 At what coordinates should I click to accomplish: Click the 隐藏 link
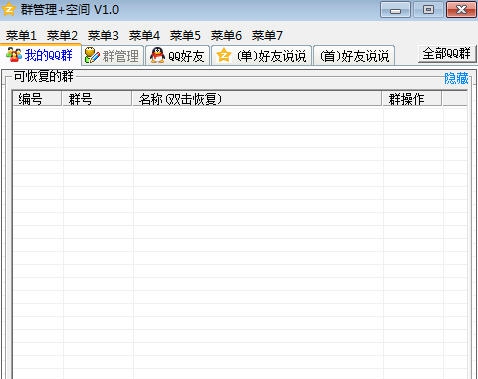click(x=456, y=78)
